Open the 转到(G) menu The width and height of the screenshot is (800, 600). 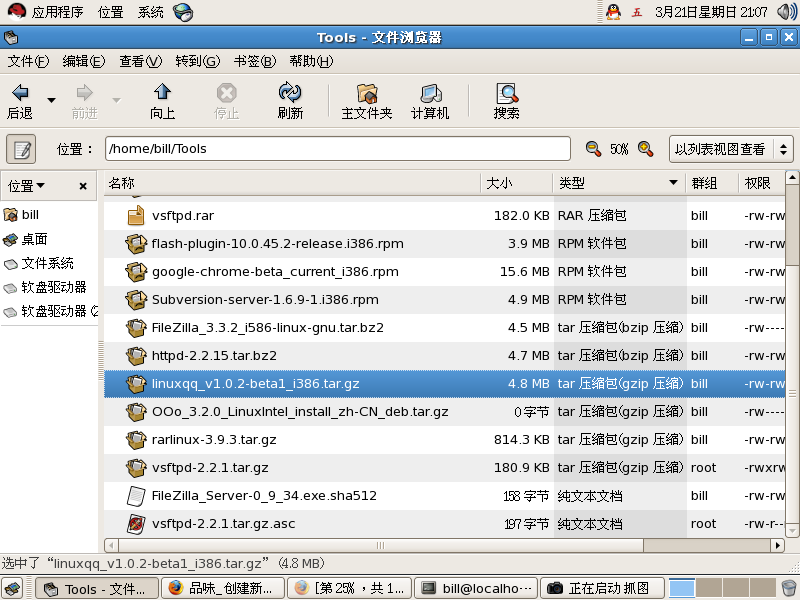[197, 61]
